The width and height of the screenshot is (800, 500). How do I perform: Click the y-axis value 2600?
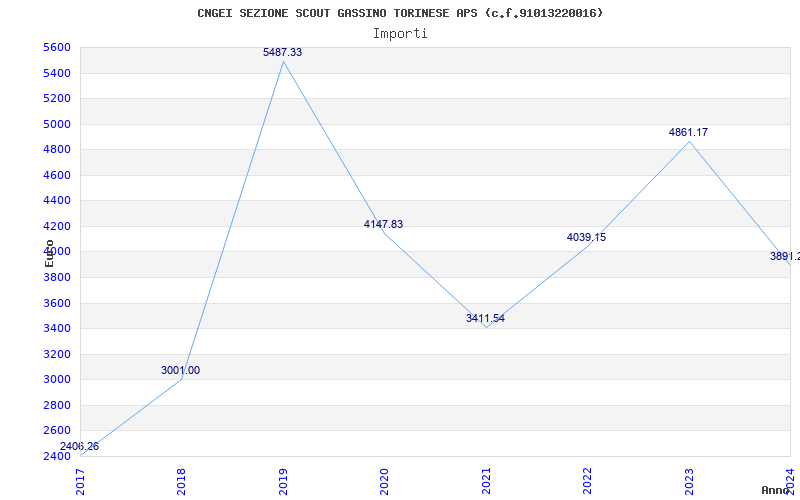point(57,431)
